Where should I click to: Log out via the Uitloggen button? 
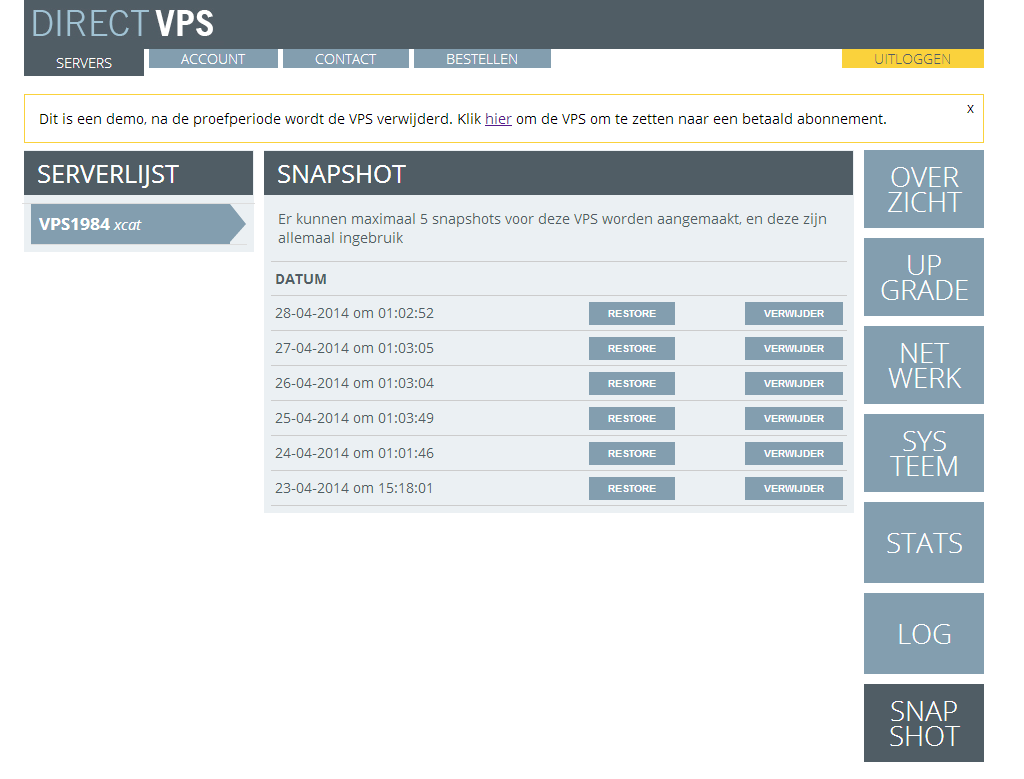[912, 59]
